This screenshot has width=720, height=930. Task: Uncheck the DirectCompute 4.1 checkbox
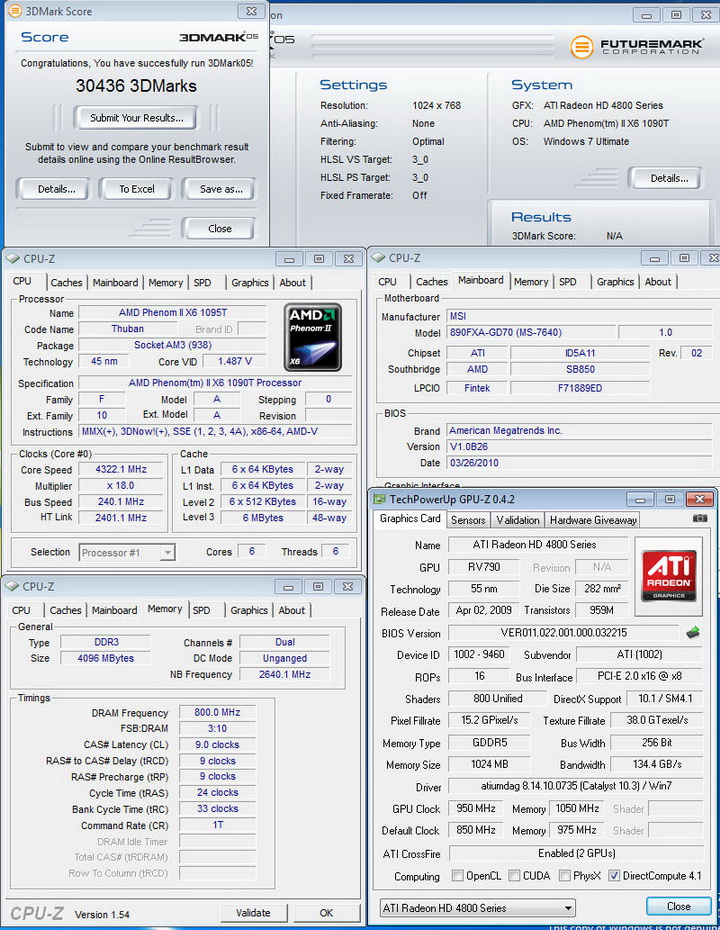[x=614, y=875]
